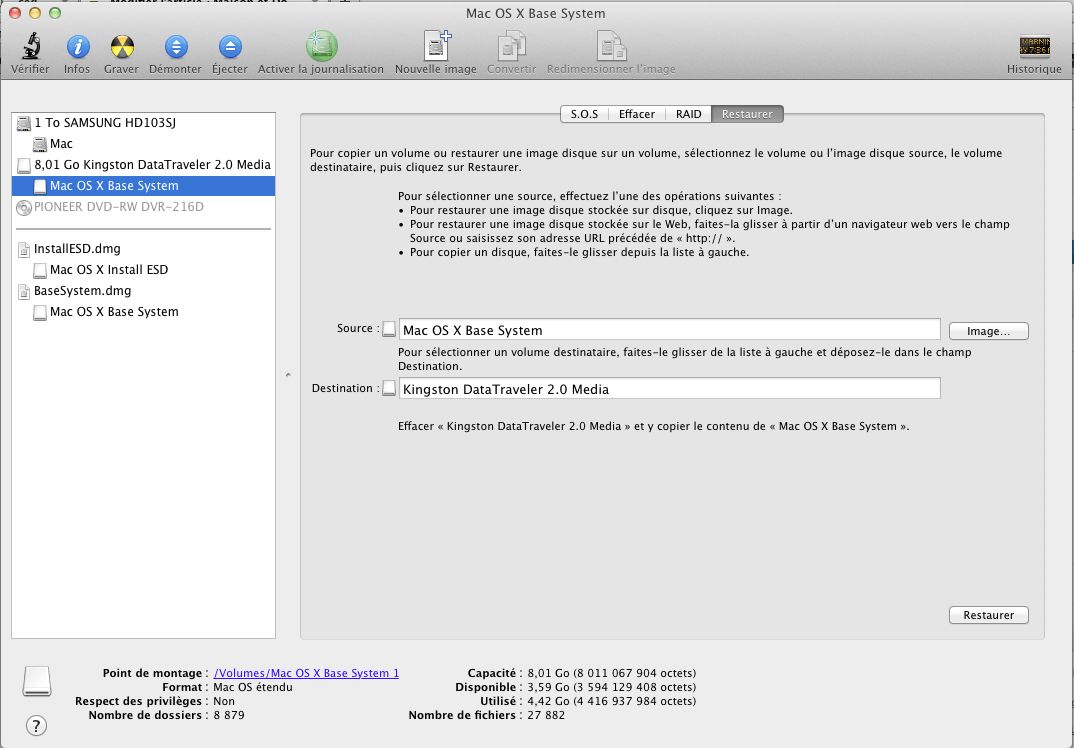1074x748 pixels.
Task: Select InstallESD.dmg in the sidebar
Action: [x=143, y=249]
